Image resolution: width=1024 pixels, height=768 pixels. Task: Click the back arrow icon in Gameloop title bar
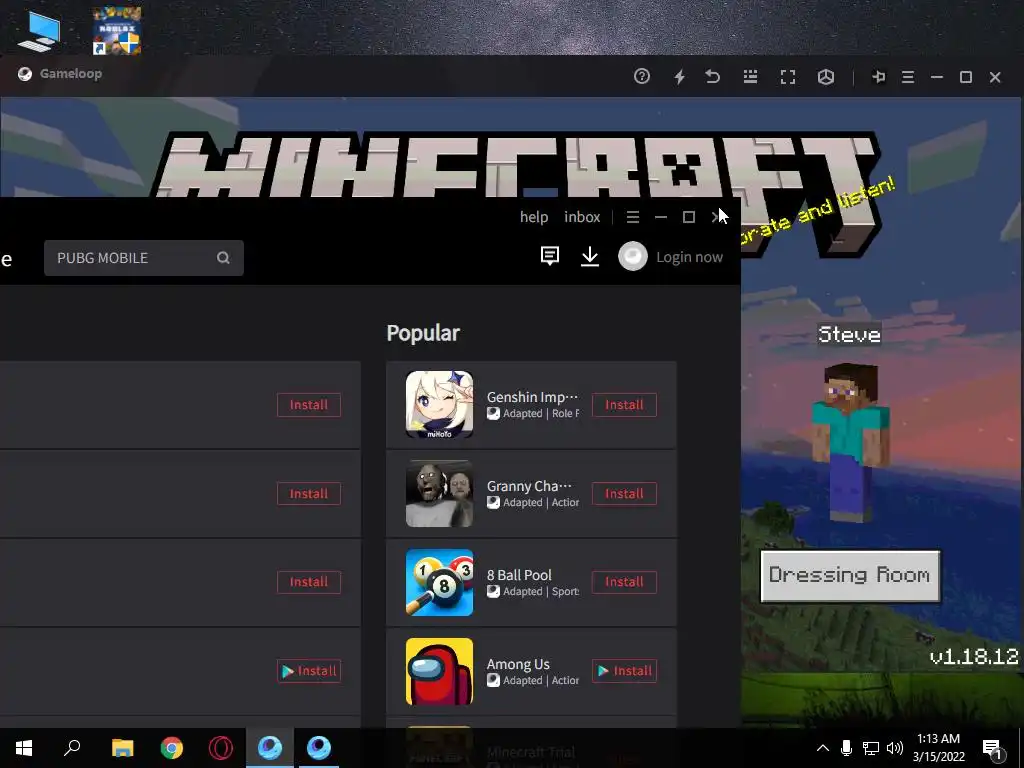tap(713, 77)
